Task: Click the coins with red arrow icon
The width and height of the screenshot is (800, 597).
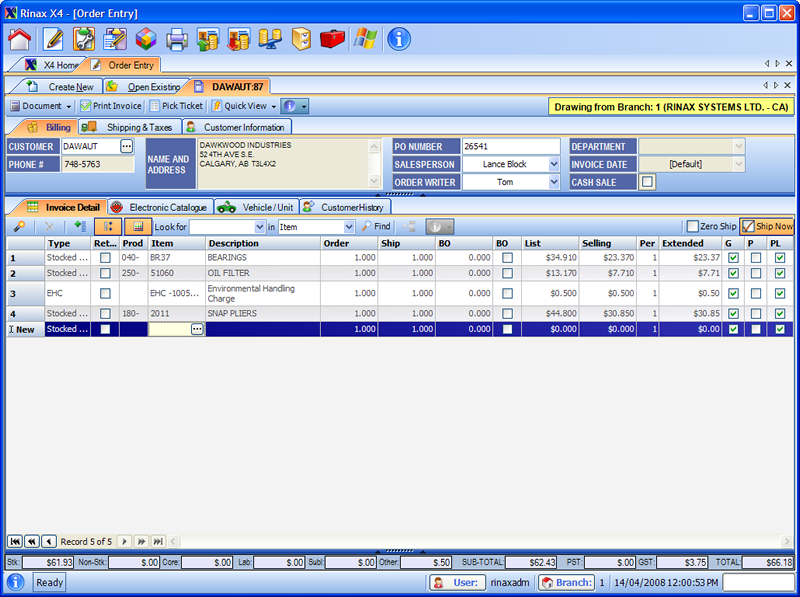Action: (x=239, y=39)
